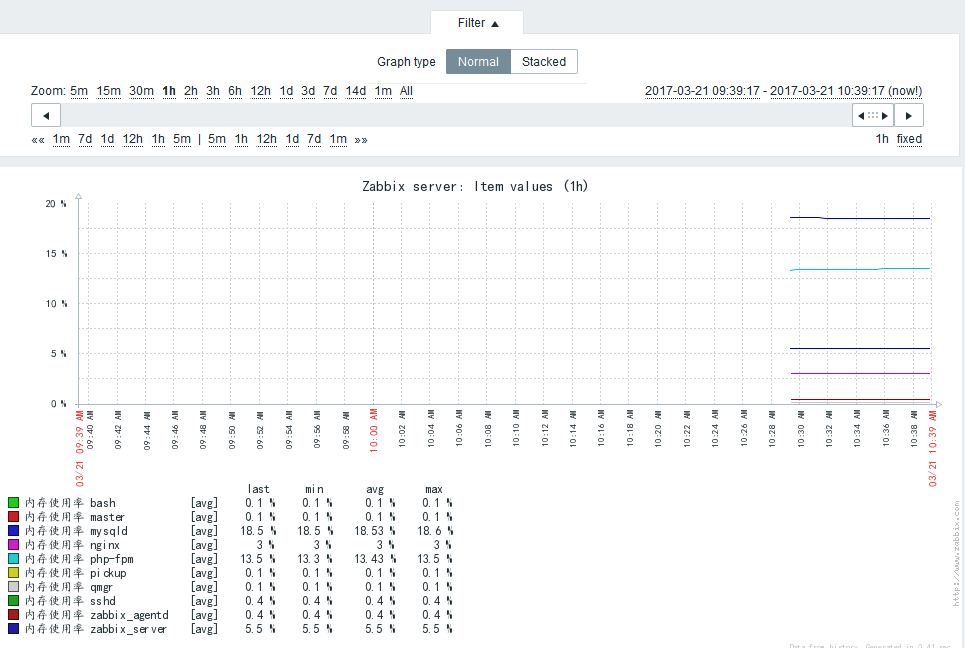Click the mysqld line on the graph
965x648 pixels.
[x=860, y=218]
